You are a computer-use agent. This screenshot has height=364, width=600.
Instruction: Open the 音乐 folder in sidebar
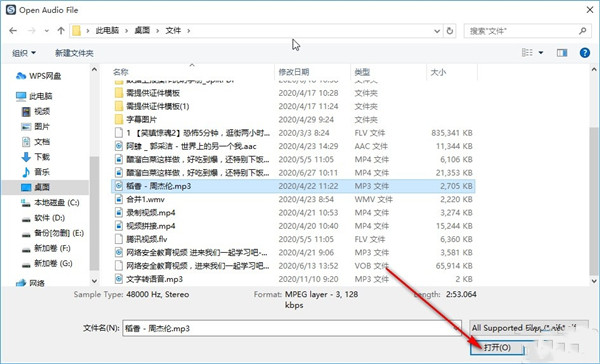pyautogui.click(x=36, y=172)
